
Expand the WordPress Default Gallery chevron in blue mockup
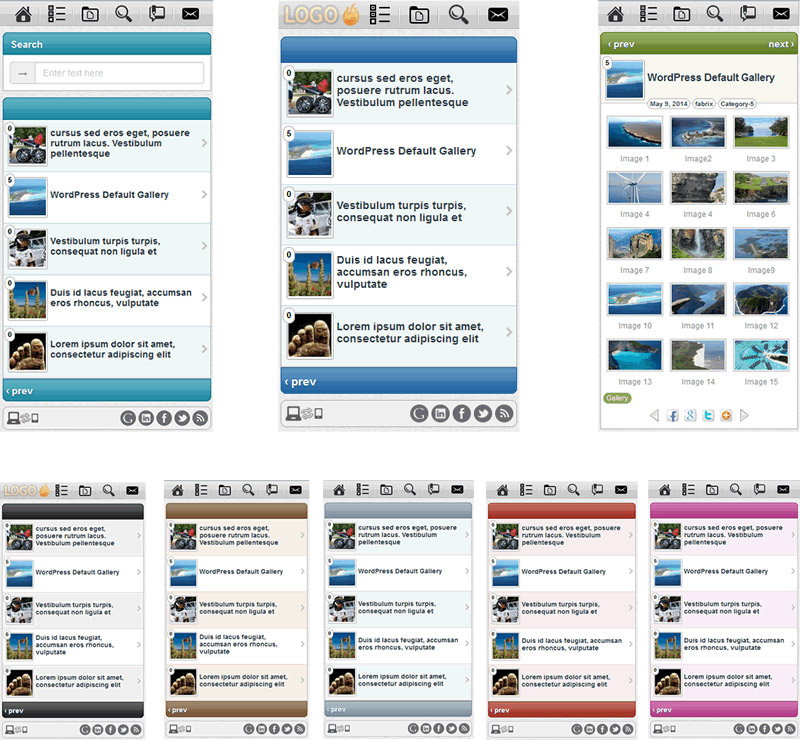(509, 151)
